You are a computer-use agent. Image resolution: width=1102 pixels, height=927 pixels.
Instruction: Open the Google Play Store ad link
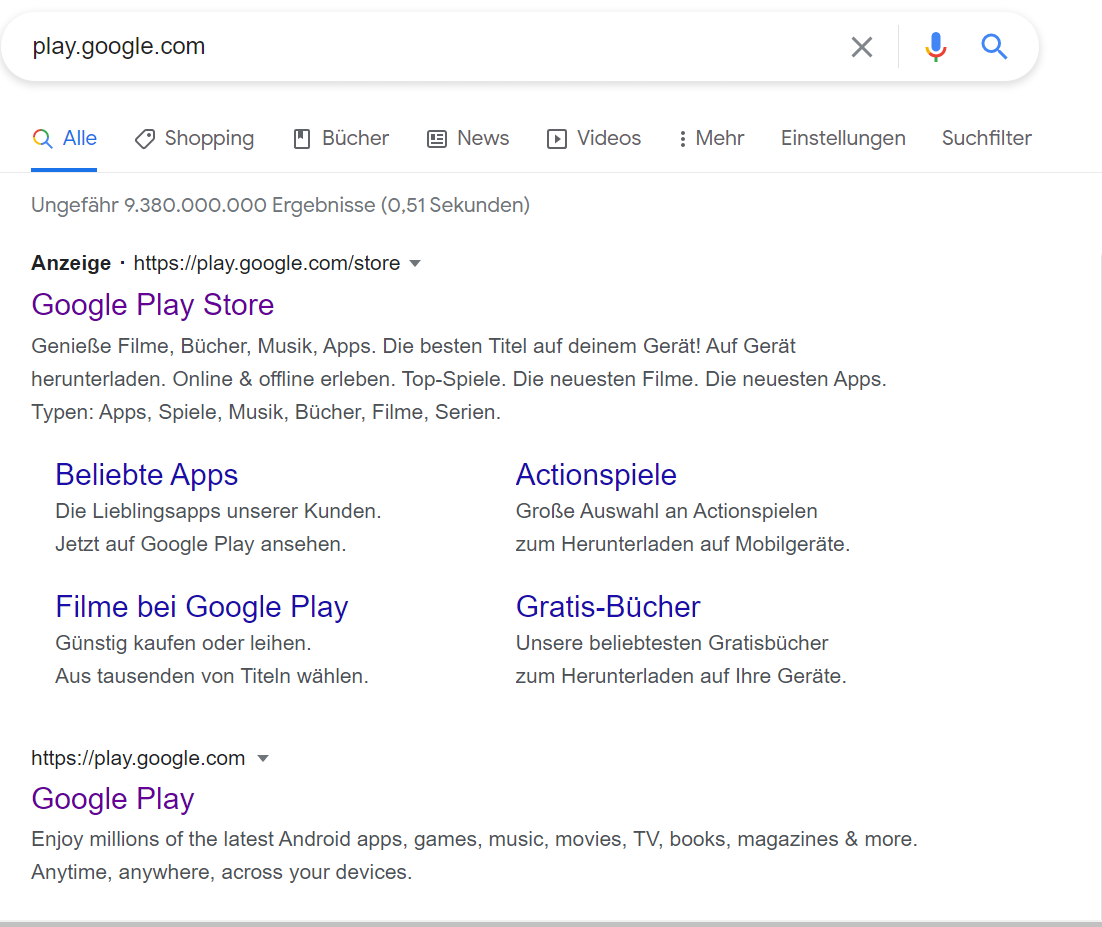[153, 305]
